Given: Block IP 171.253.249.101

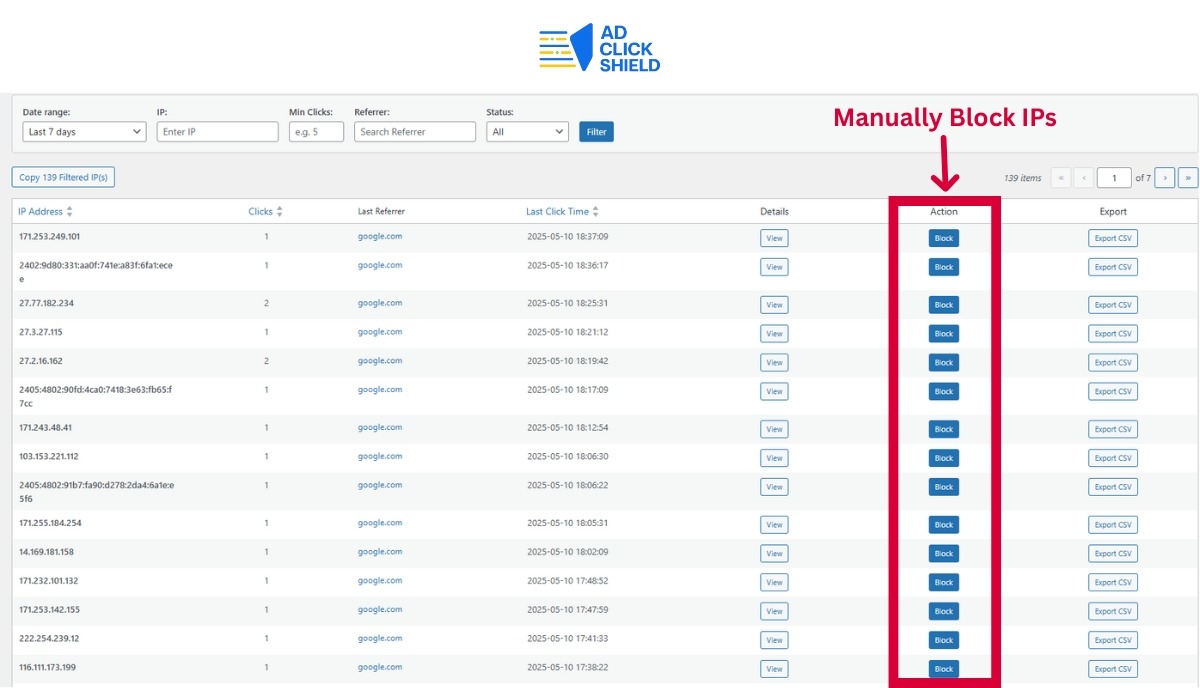Looking at the screenshot, I should pyautogui.click(x=943, y=238).
